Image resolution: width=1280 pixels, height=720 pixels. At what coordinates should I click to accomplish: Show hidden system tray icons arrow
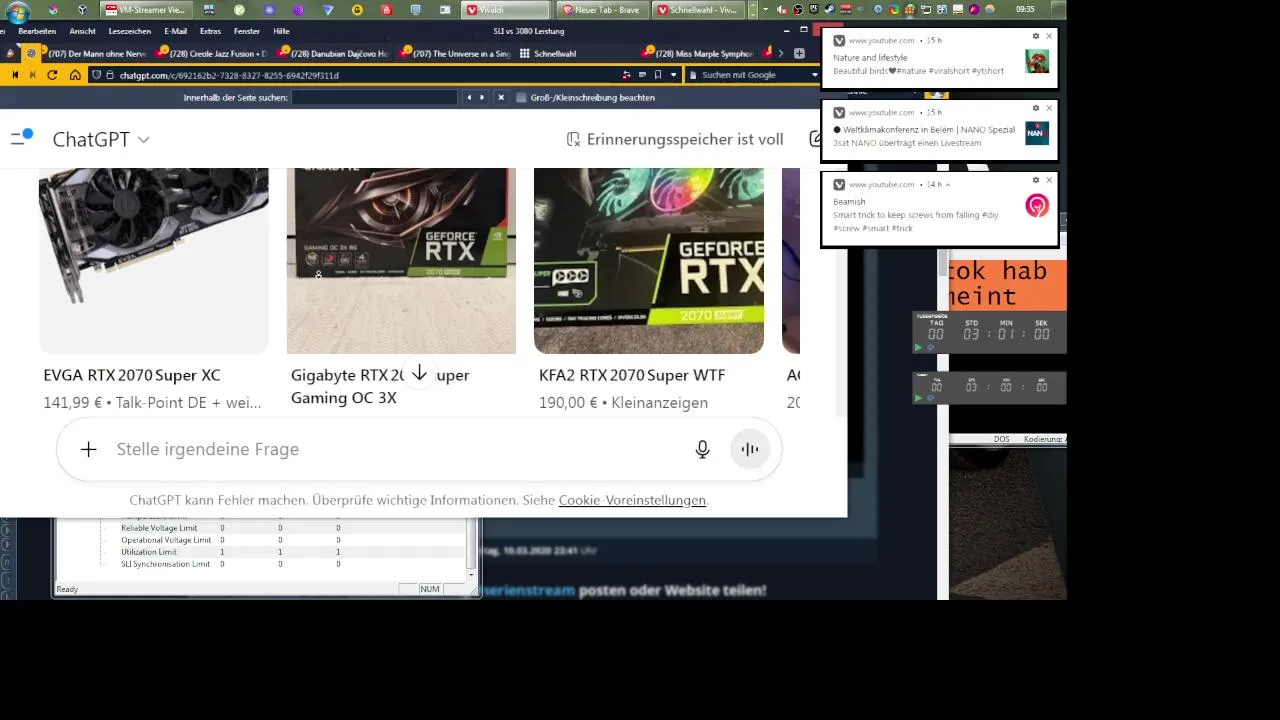765,9
